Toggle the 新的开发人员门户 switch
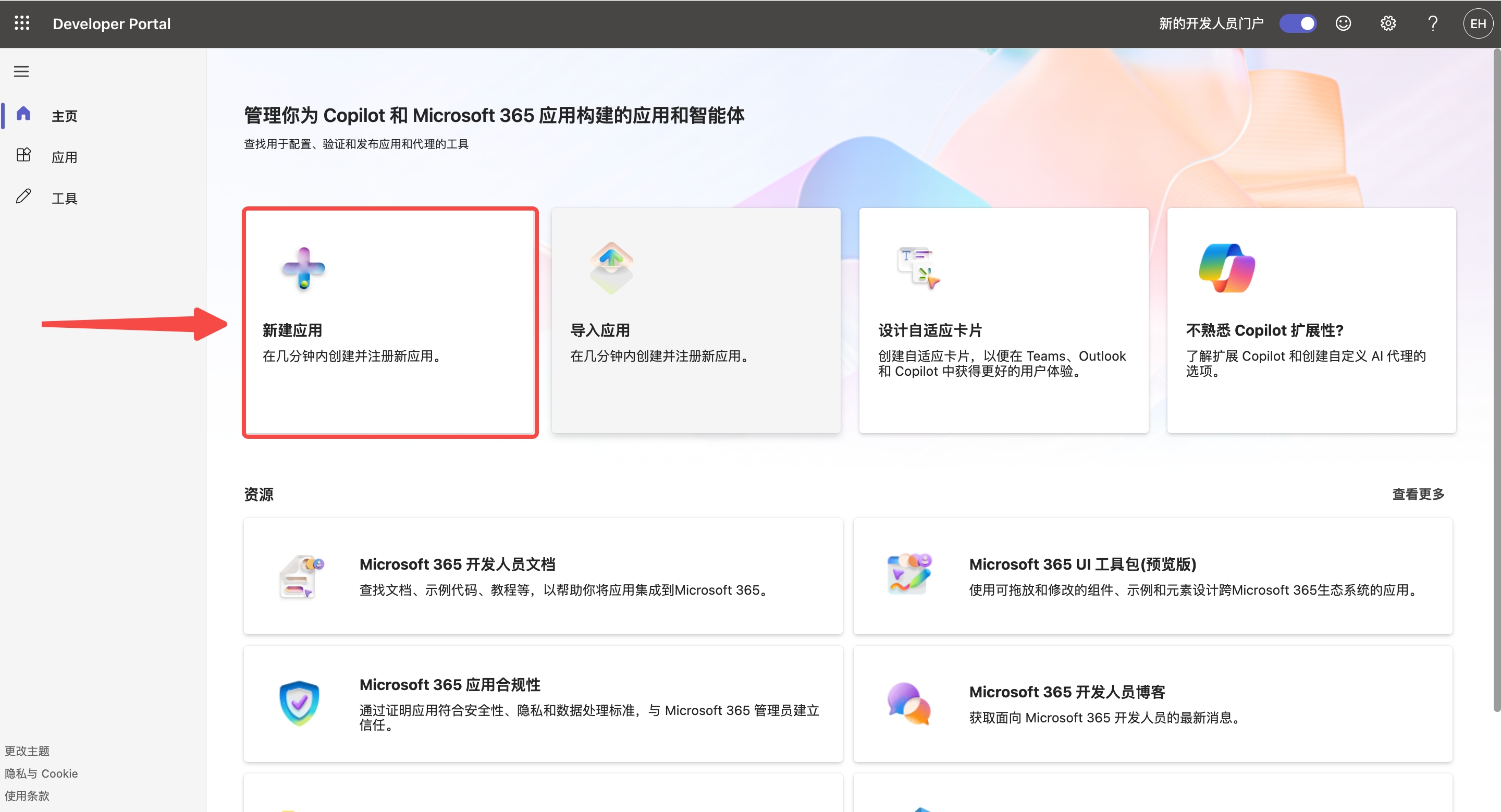 [x=1298, y=23]
